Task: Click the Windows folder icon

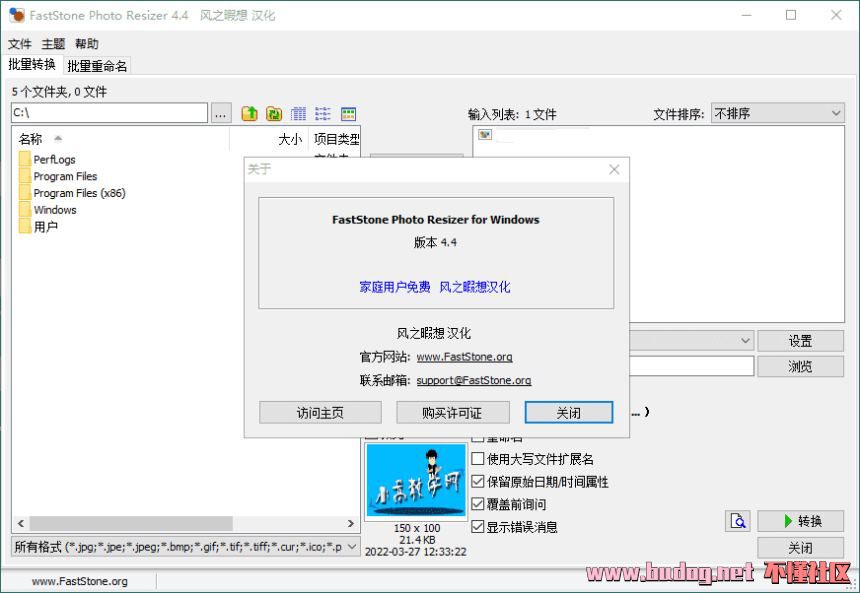Action: [x=25, y=210]
